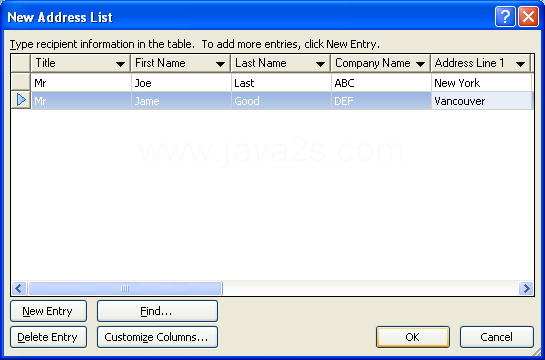Click the Address Line 1 column header
Viewport: 545px width, 360px height.
(481, 63)
